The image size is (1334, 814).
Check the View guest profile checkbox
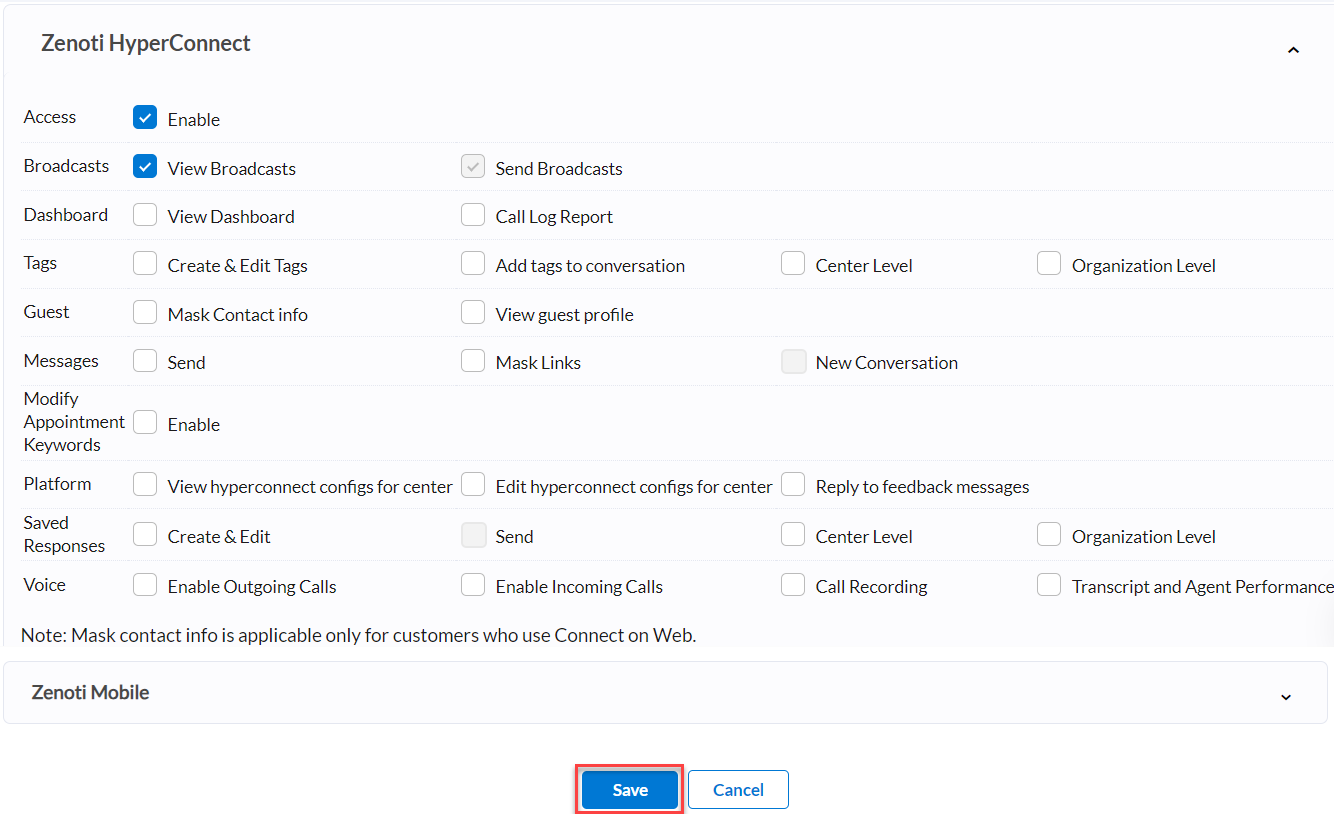coord(473,313)
